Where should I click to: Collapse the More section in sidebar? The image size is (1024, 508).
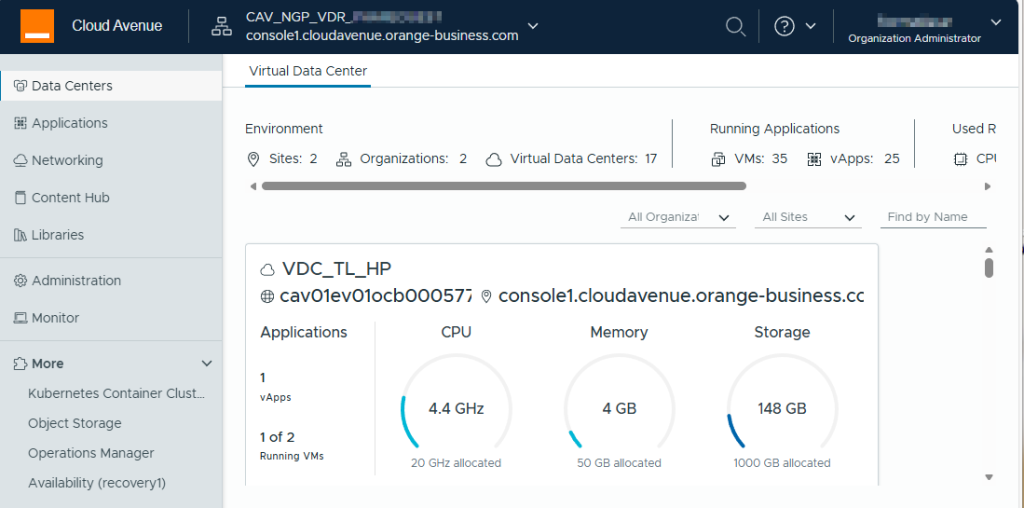207,364
